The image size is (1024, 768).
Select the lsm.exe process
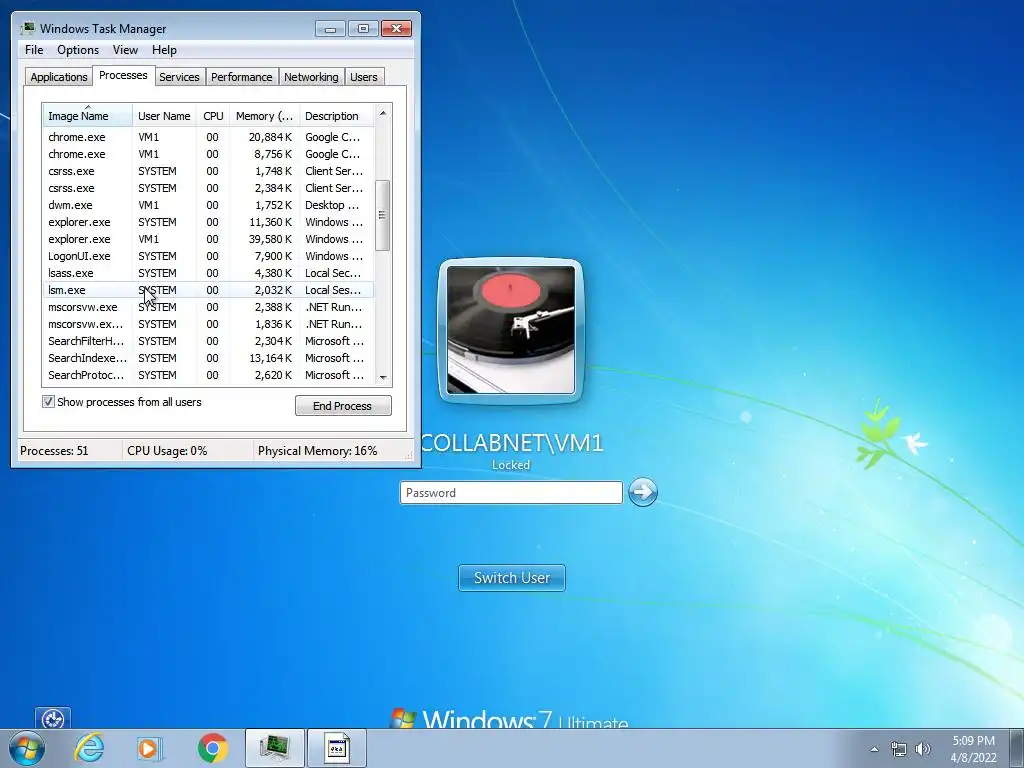tap(208, 290)
